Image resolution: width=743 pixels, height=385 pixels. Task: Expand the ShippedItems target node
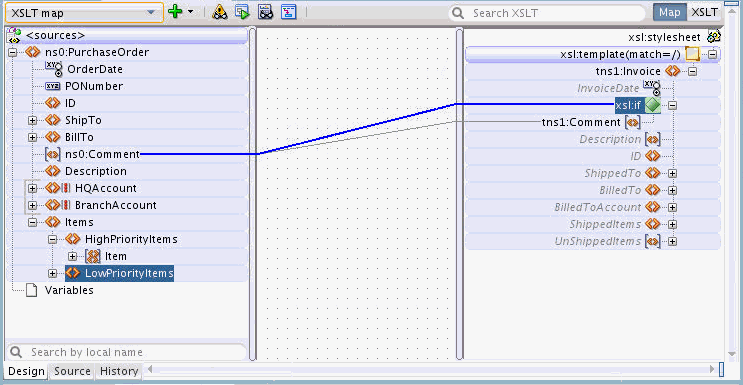tap(672, 224)
